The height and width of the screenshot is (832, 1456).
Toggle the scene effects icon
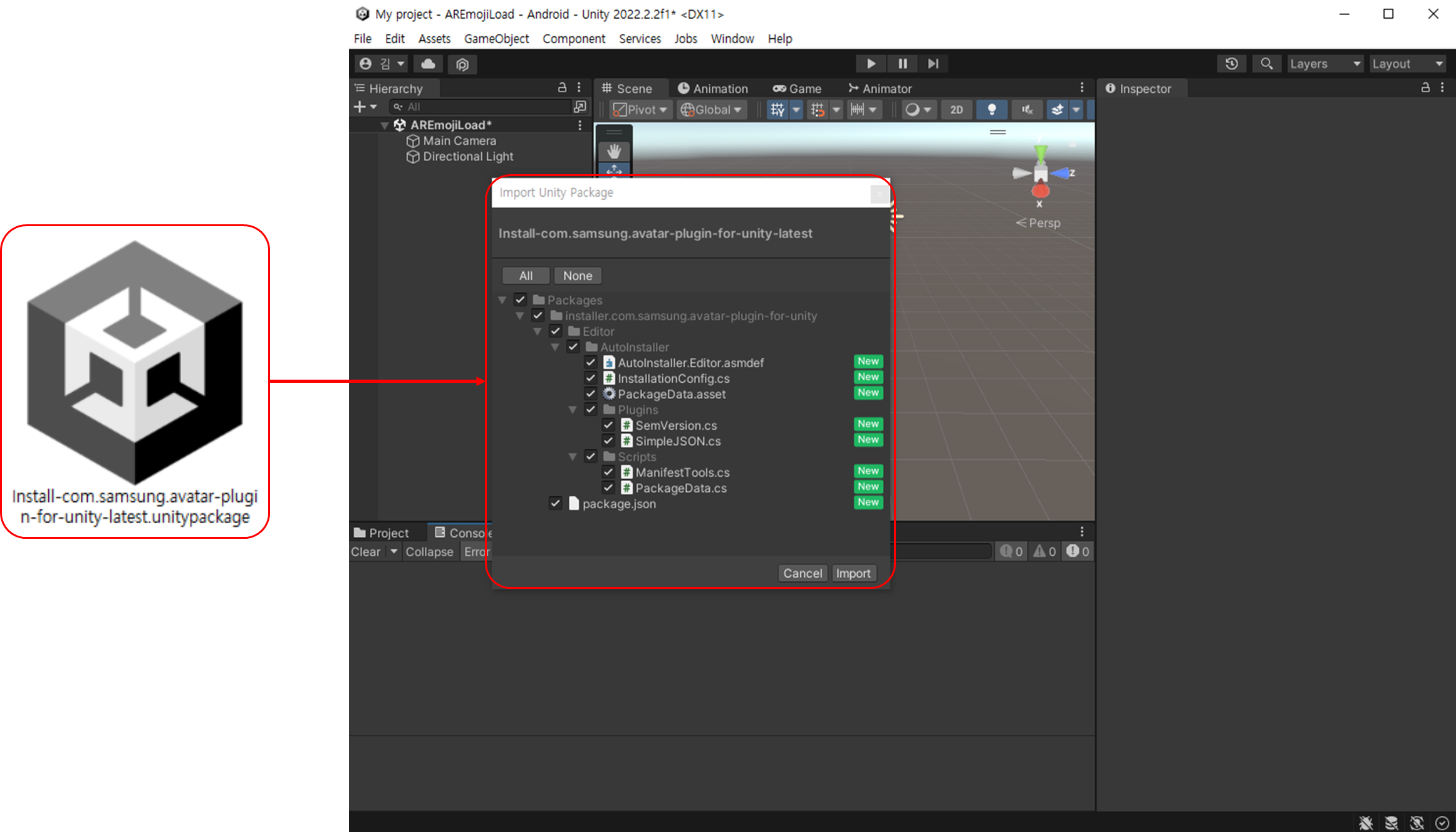click(x=1058, y=110)
